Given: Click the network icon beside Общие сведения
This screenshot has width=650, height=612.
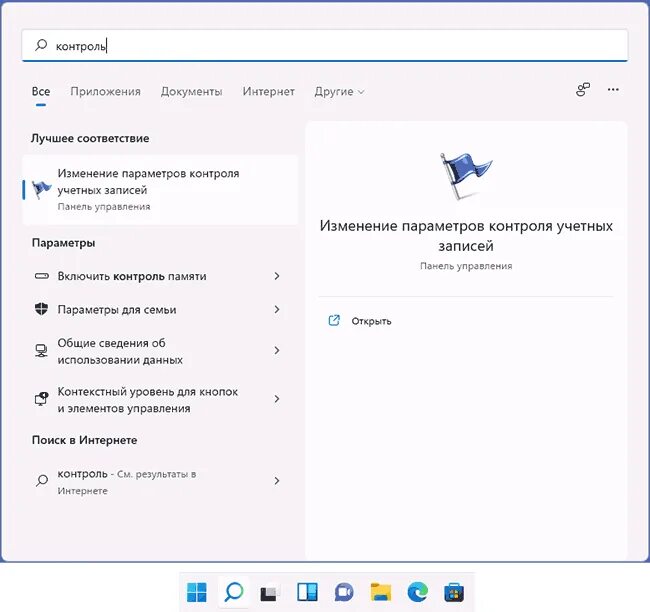Looking at the screenshot, I should [x=41, y=351].
